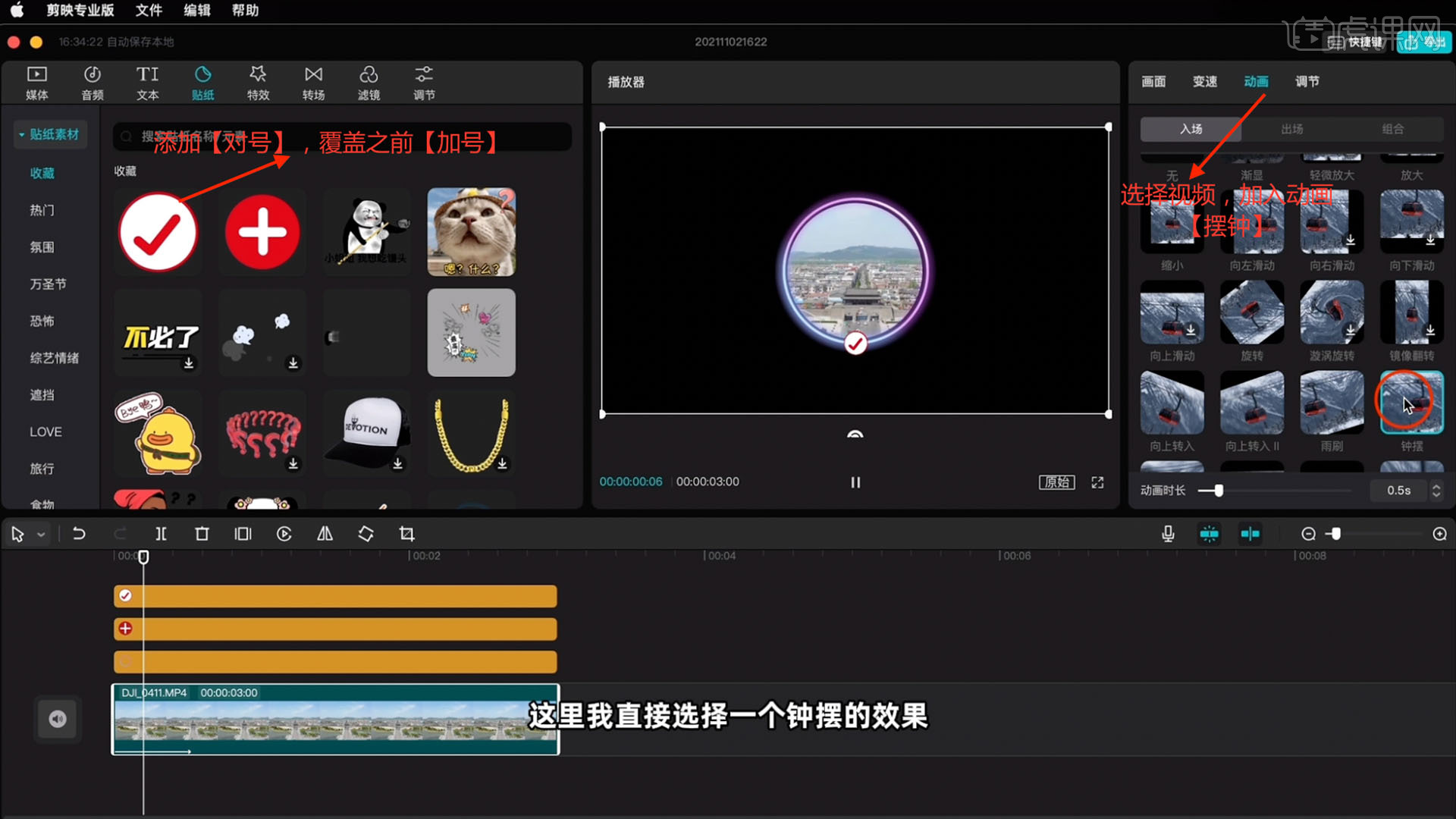This screenshot has width=1456, height=819.
Task: Open the 滤镜 filters panel
Action: click(x=369, y=83)
